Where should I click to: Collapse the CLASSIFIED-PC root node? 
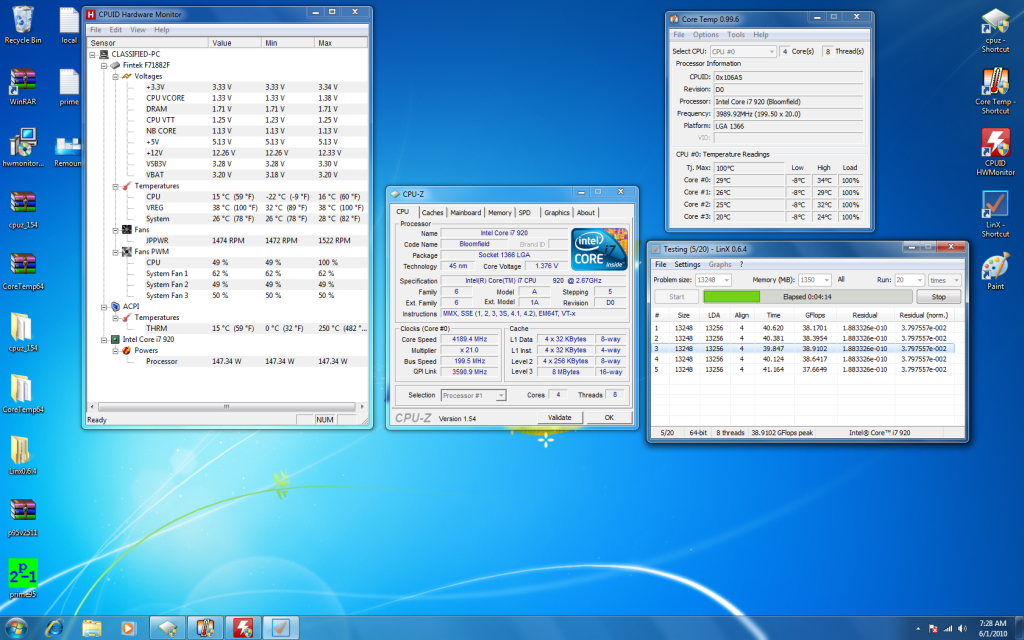point(93,54)
